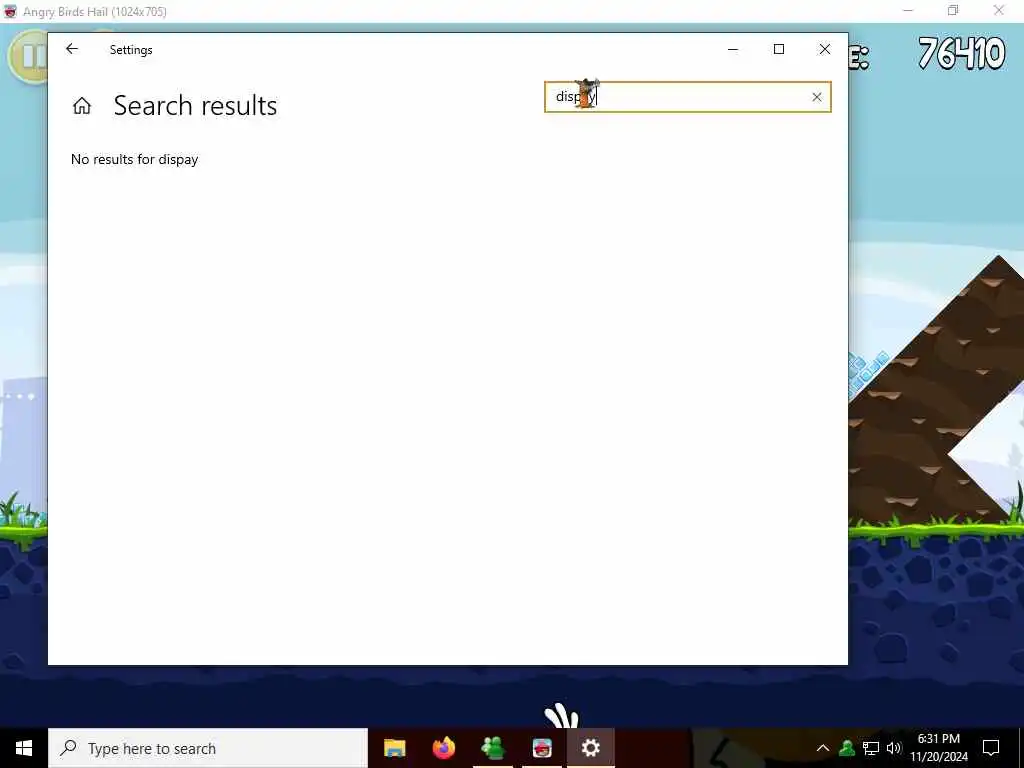Close the Settings window
The height and width of the screenshot is (768, 1024).
[x=824, y=49]
